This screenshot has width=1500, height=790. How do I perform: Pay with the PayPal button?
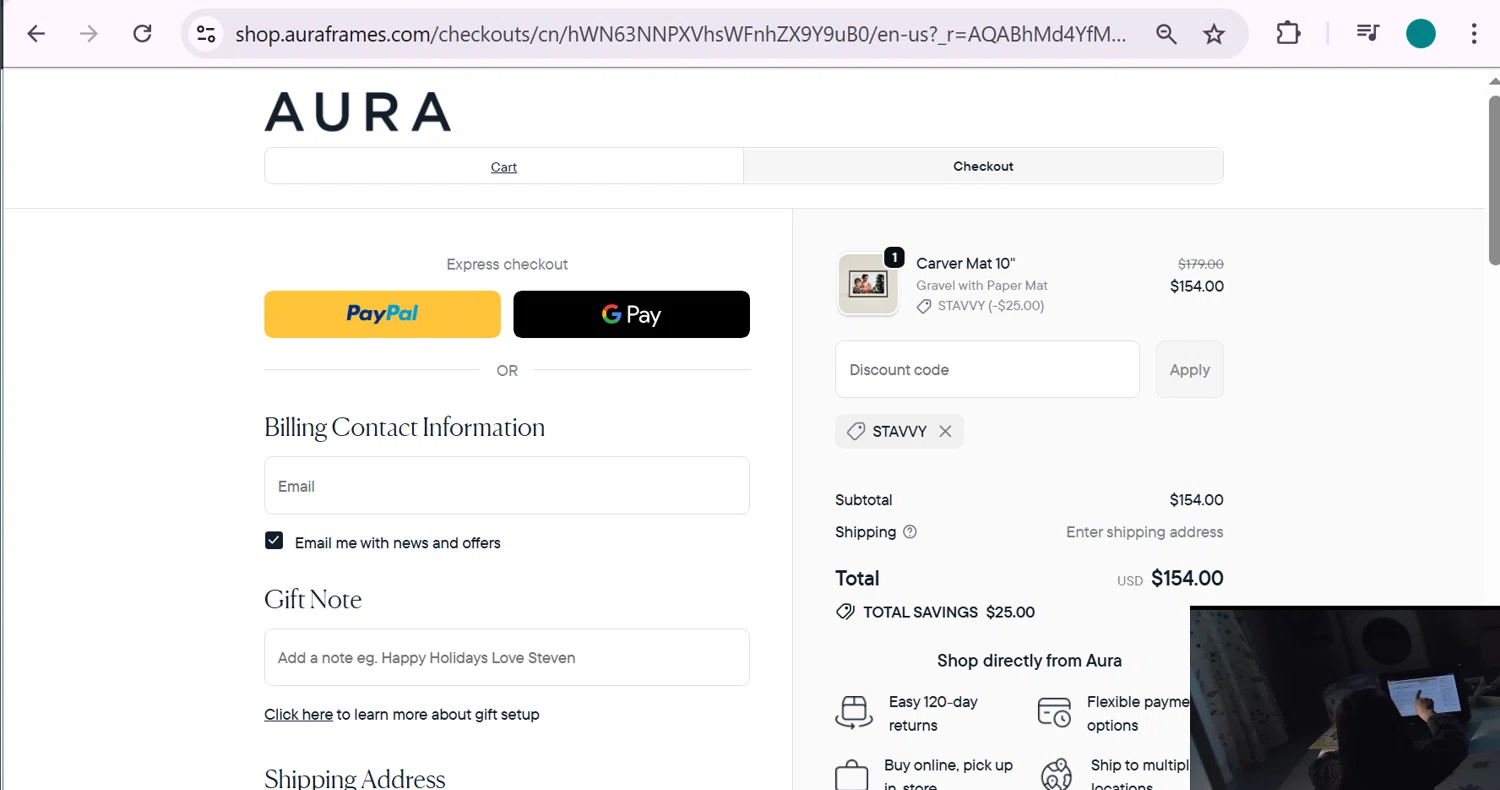[382, 314]
